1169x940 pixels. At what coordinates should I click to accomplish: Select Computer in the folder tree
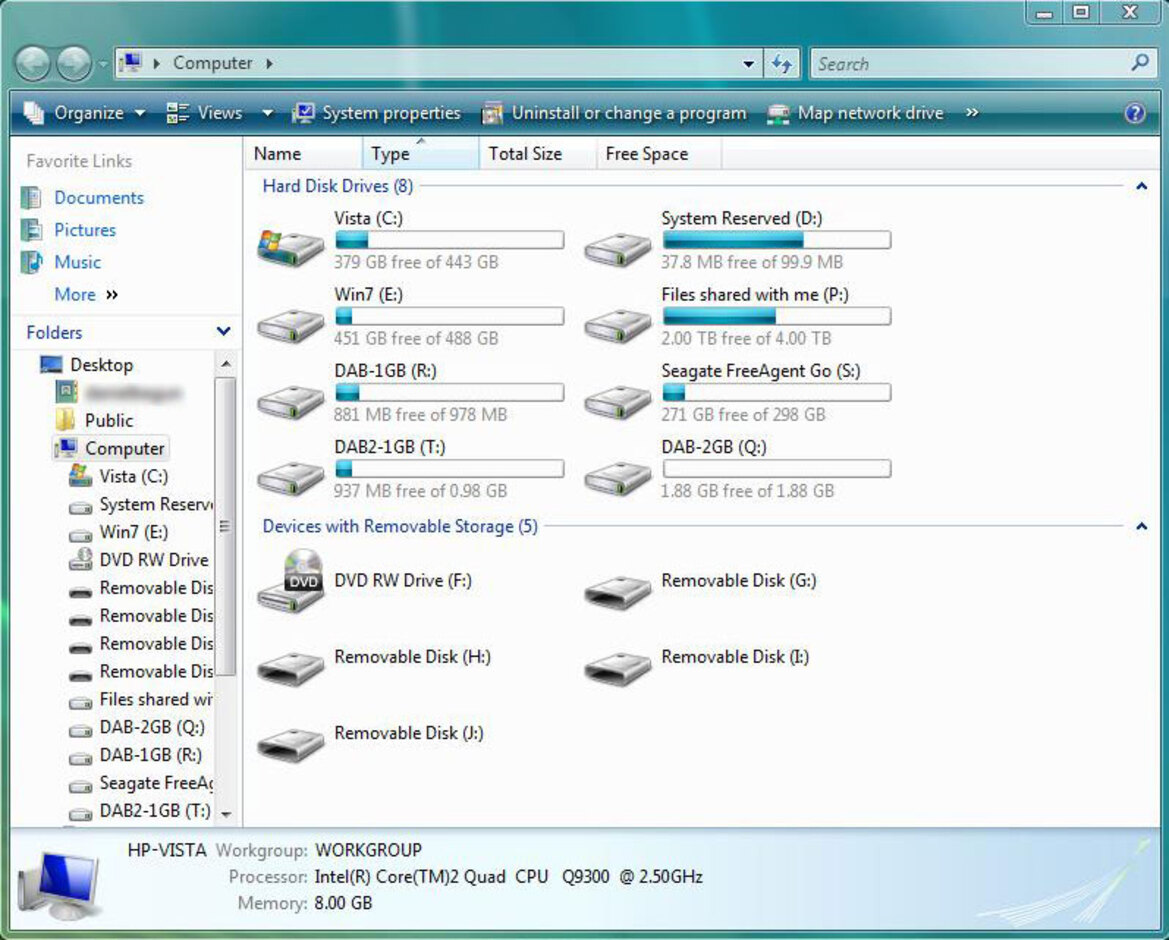point(110,448)
